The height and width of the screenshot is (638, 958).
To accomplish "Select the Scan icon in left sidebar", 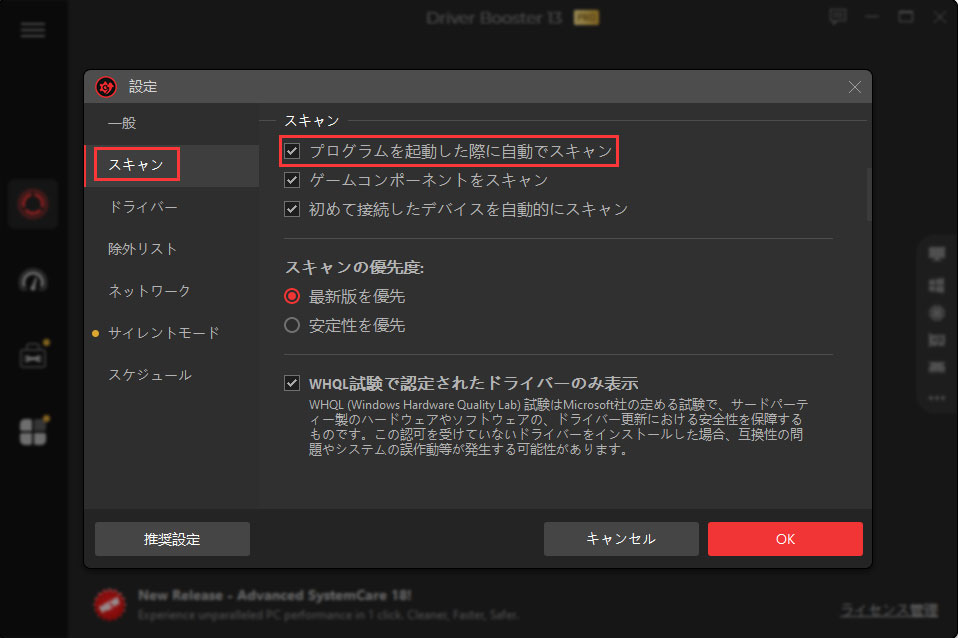I will pyautogui.click(x=33, y=204).
